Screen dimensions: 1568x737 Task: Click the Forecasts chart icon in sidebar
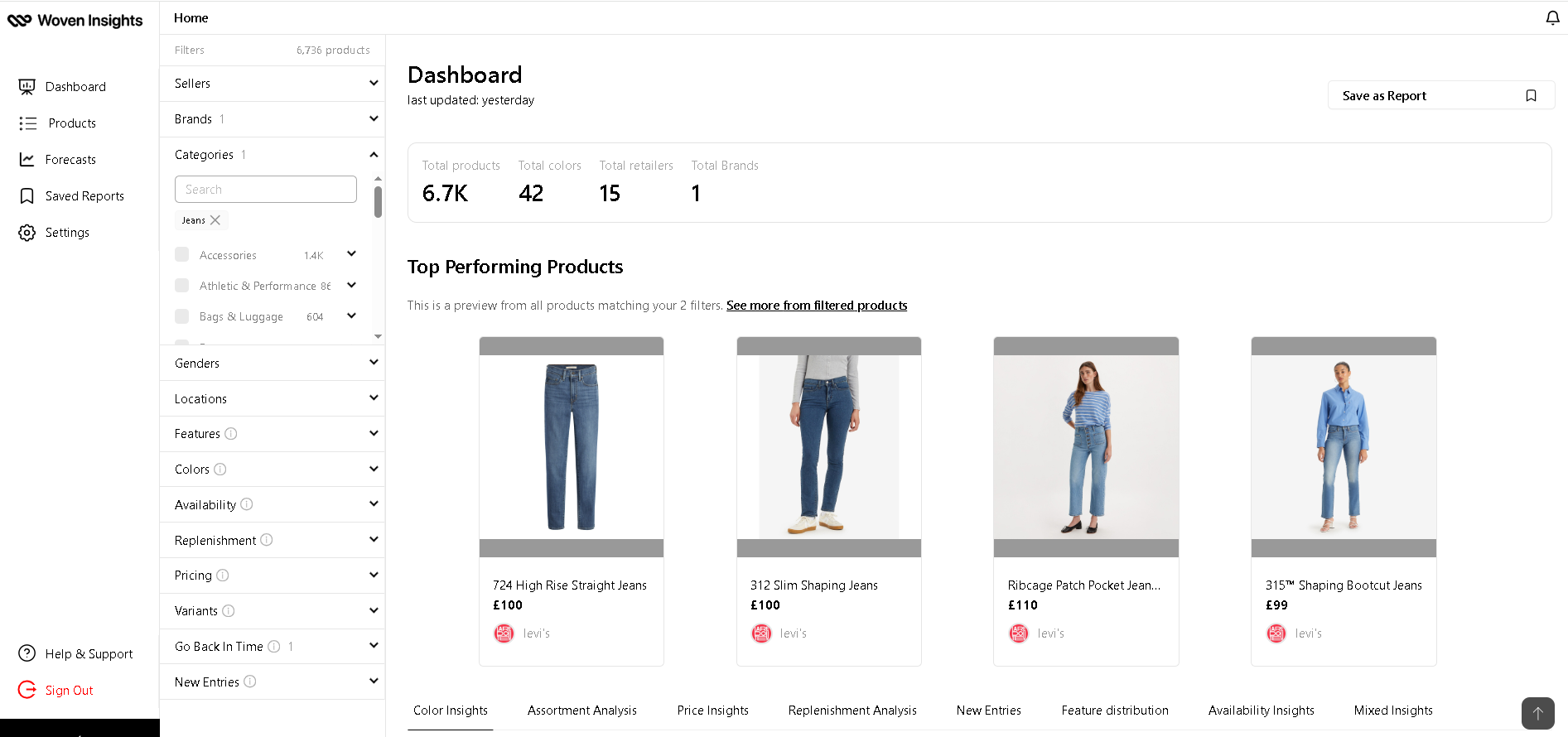pos(27,159)
